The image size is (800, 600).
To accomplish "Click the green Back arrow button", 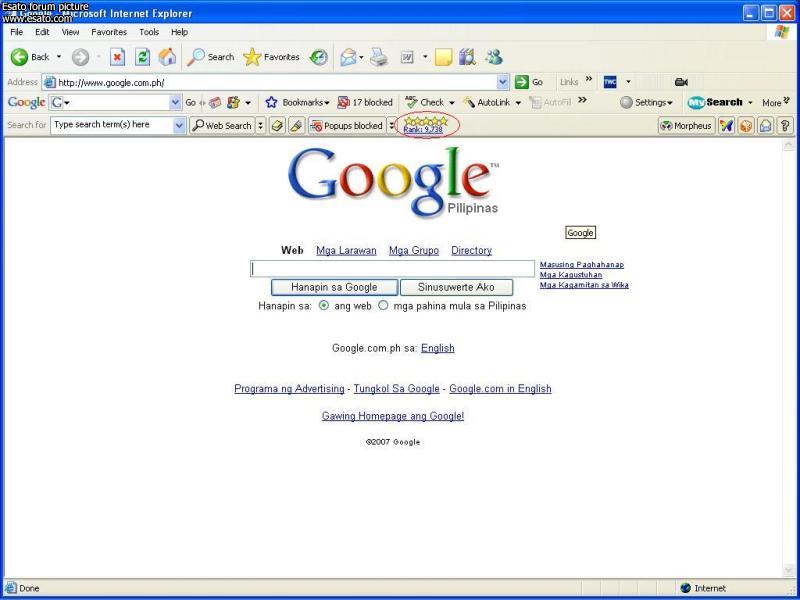I will (x=19, y=57).
